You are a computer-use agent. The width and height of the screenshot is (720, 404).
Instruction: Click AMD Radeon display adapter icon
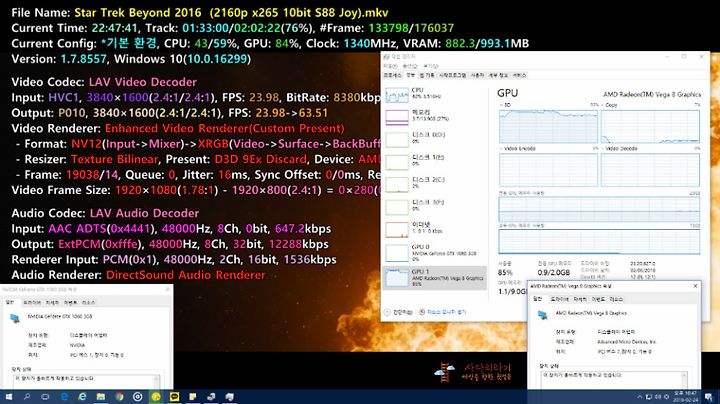(543, 315)
